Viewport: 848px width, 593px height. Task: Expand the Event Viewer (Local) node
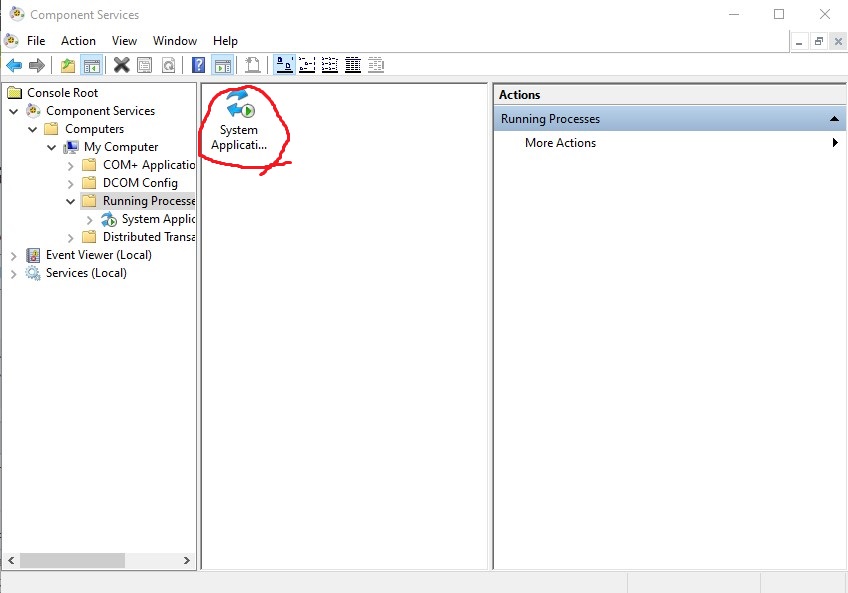point(14,255)
